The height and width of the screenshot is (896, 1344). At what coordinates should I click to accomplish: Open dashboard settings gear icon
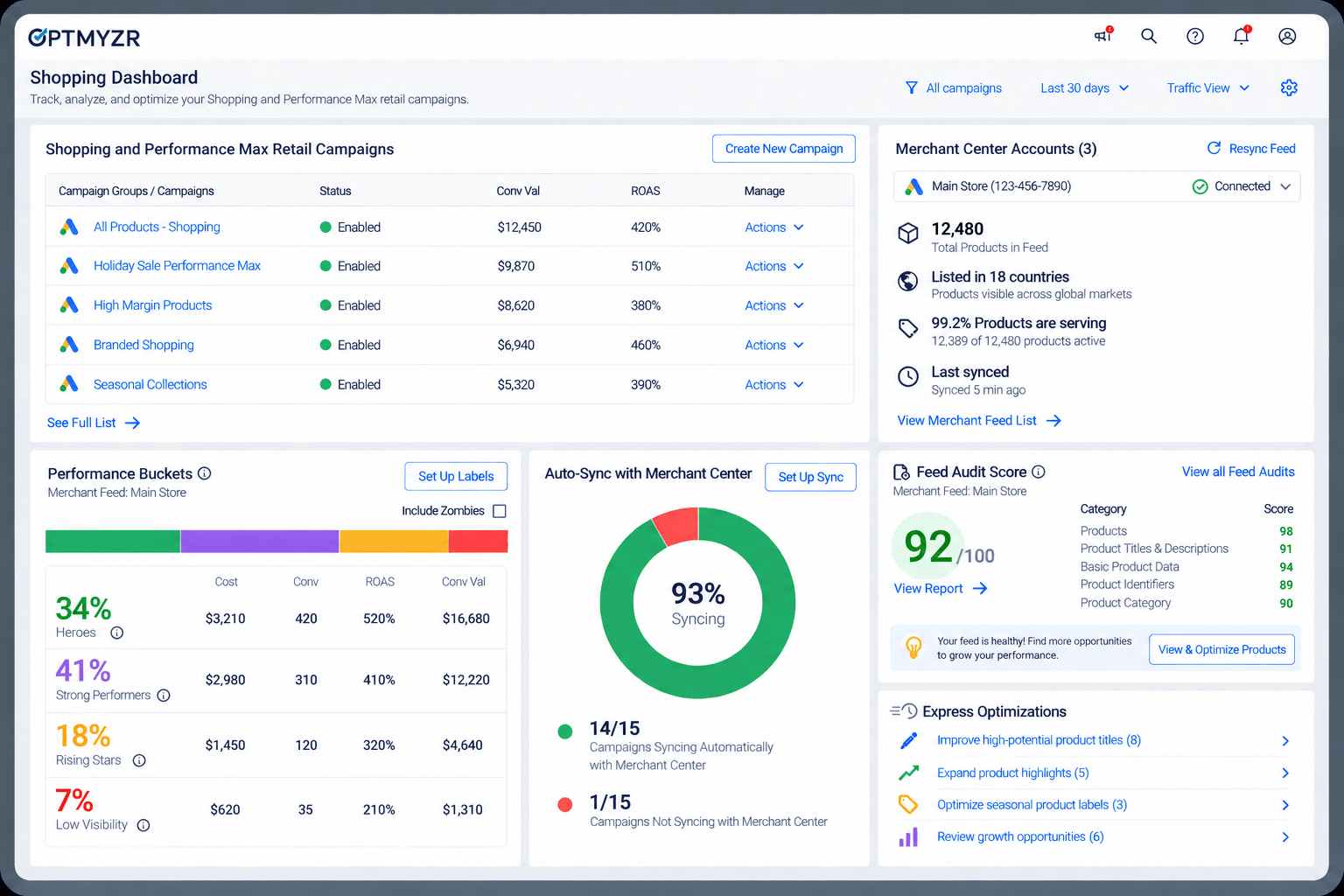point(1289,87)
